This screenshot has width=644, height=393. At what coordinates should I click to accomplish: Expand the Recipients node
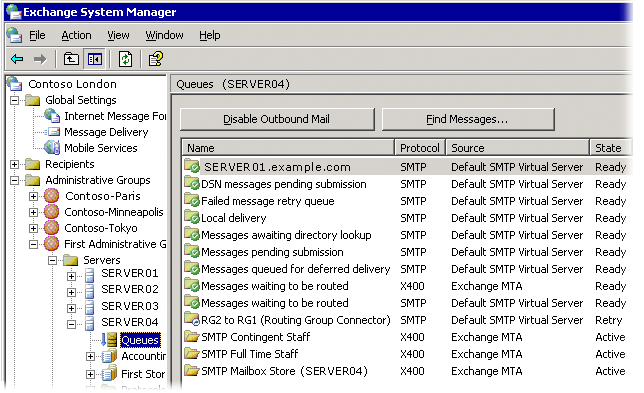coord(14,164)
